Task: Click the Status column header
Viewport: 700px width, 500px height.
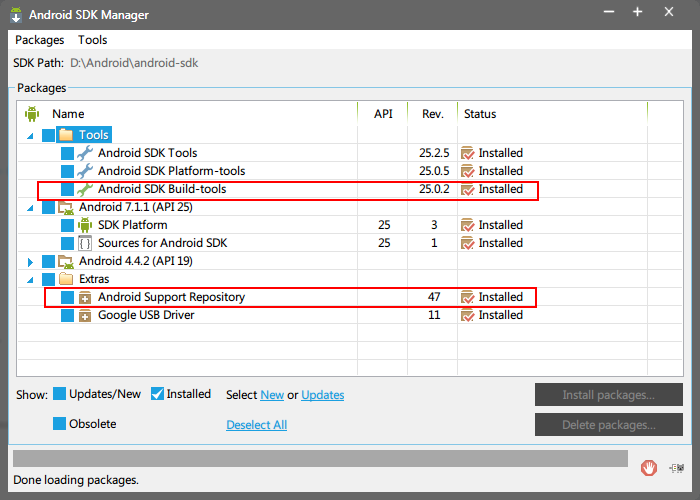Action: coord(480,114)
